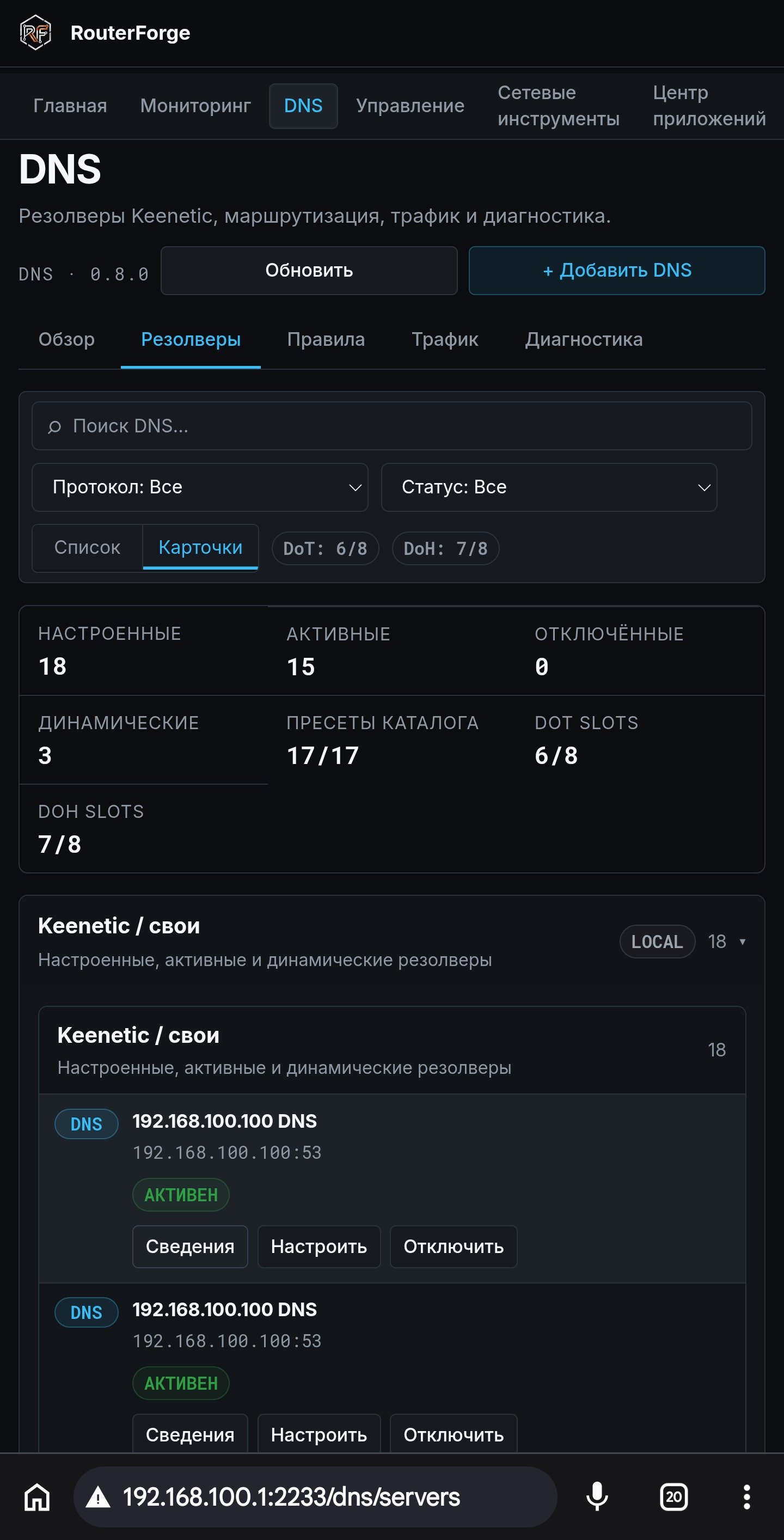784x1540 pixels.
Task: Click the magnifier icon in DNS search
Action: tap(54, 426)
